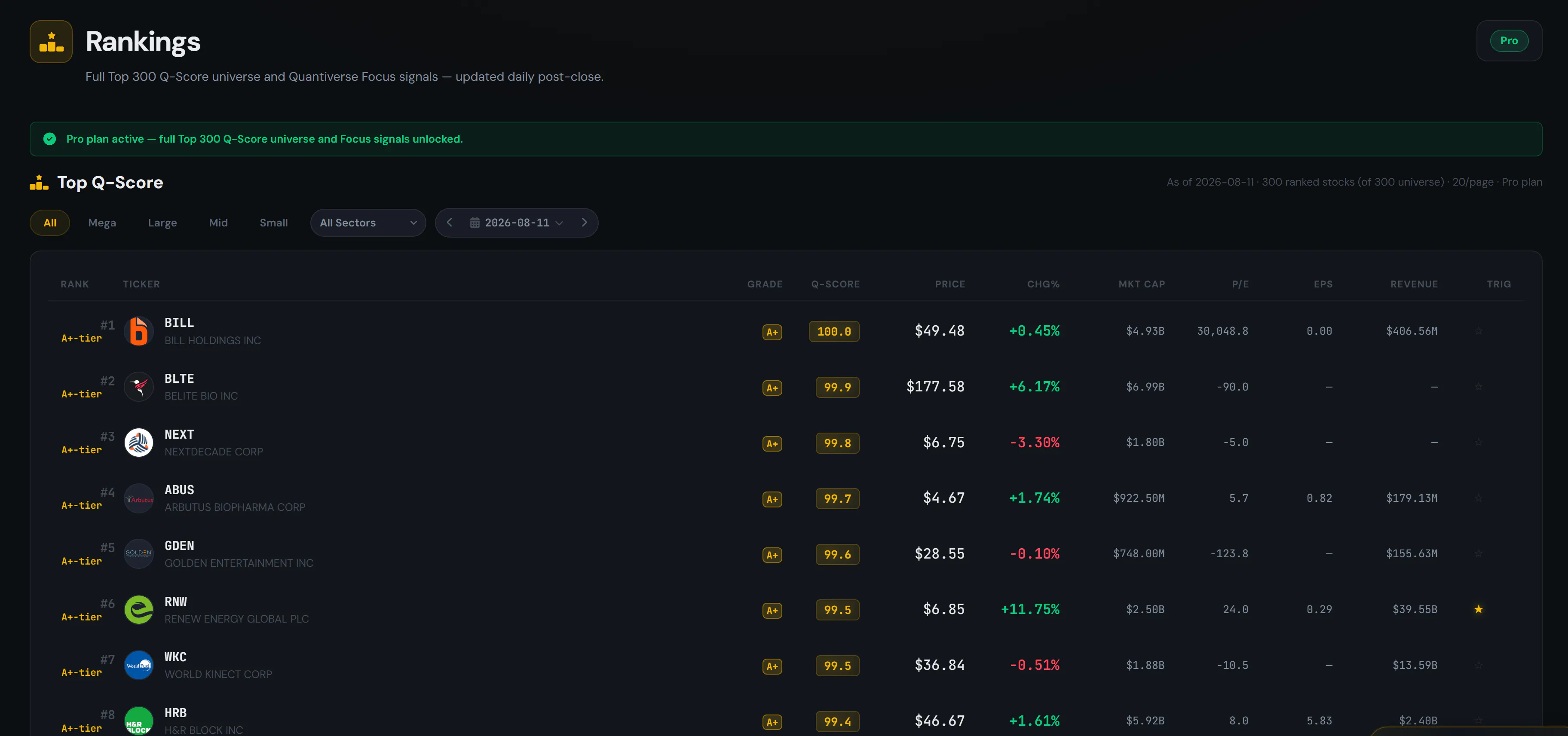This screenshot has width=1568, height=736.
Task: Click the Belite Bio logo icon
Action: click(x=139, y=387)
